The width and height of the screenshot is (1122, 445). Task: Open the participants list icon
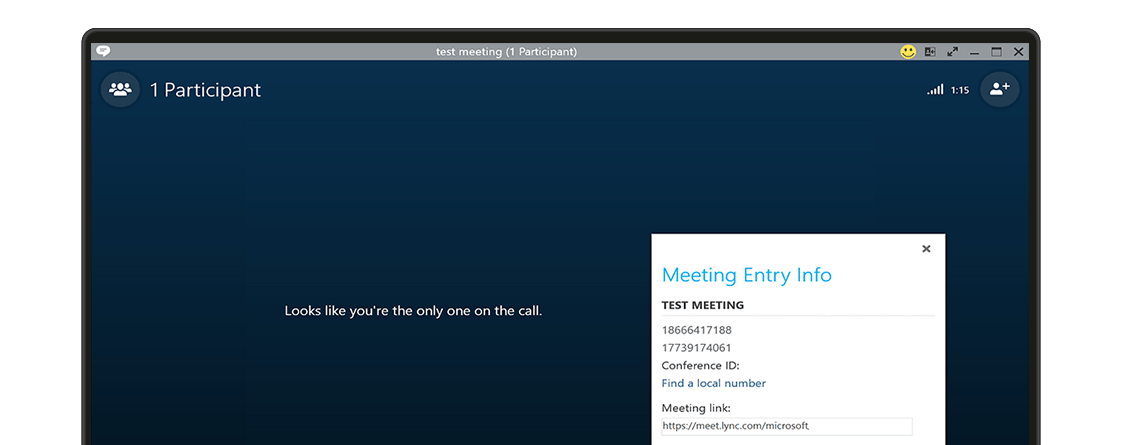[120, 89]
